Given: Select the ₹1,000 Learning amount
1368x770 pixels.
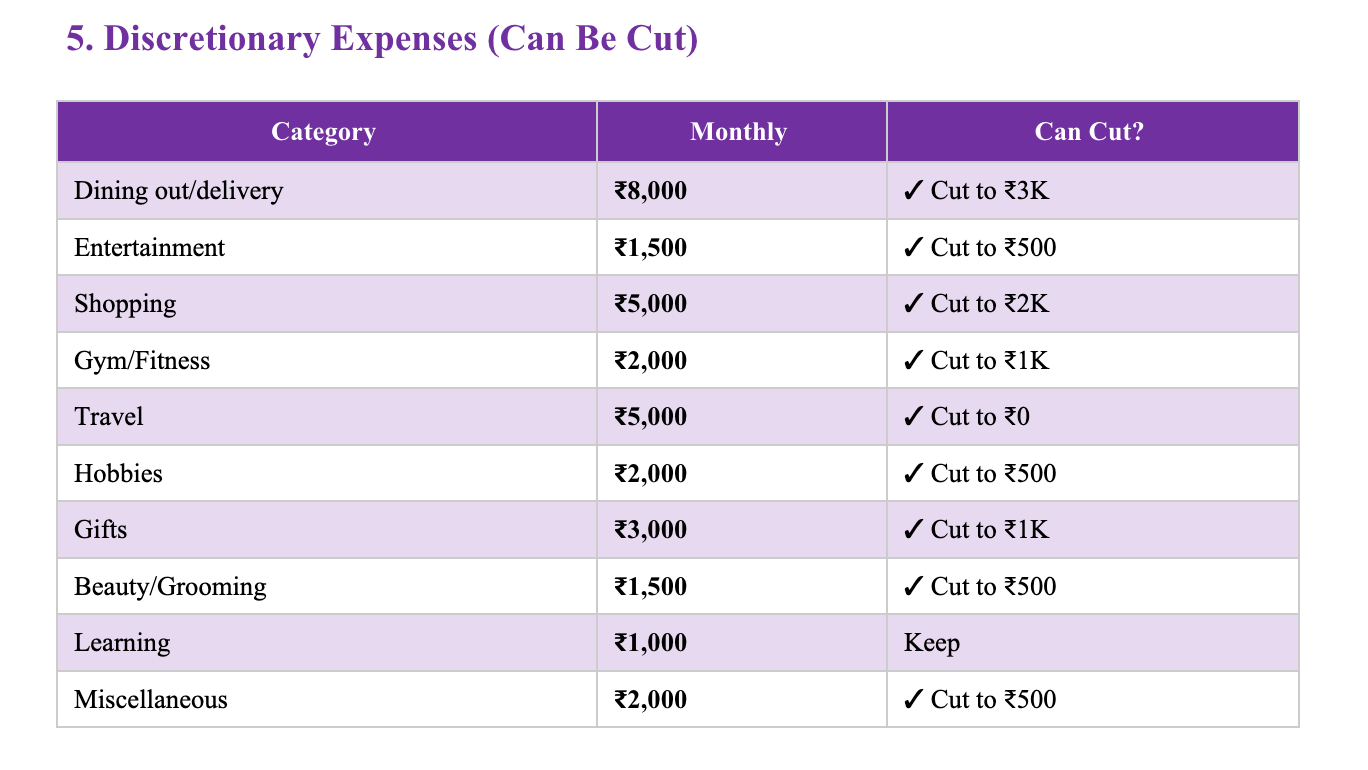Looking at the screenshot, I should tap(651, 643).
